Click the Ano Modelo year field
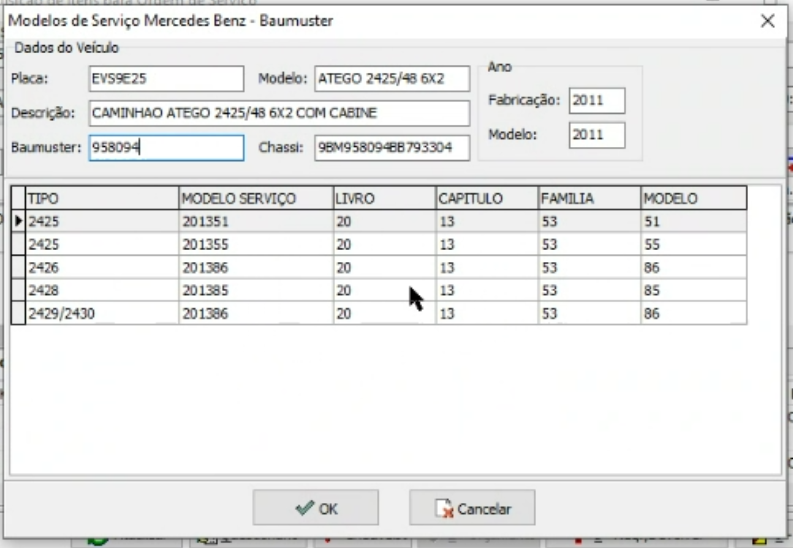The image size is (793, 548). point(597,135)
